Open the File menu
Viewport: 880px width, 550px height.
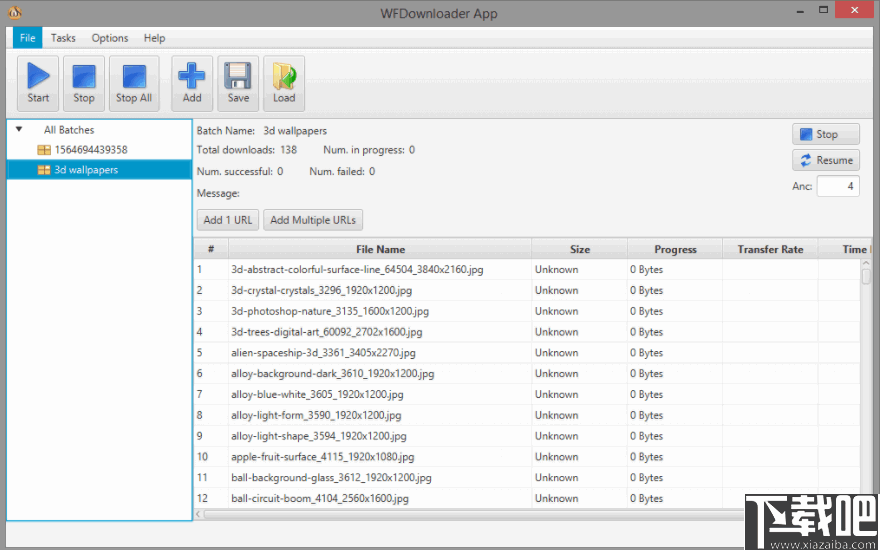pyautogui.click(x=28, y=38)
